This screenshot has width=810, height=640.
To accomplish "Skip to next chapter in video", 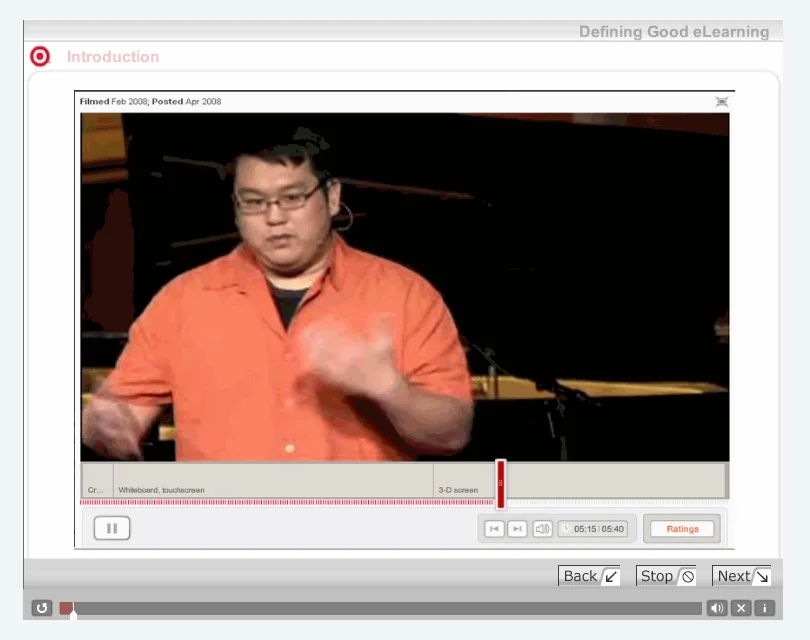I will pos(517,528).
